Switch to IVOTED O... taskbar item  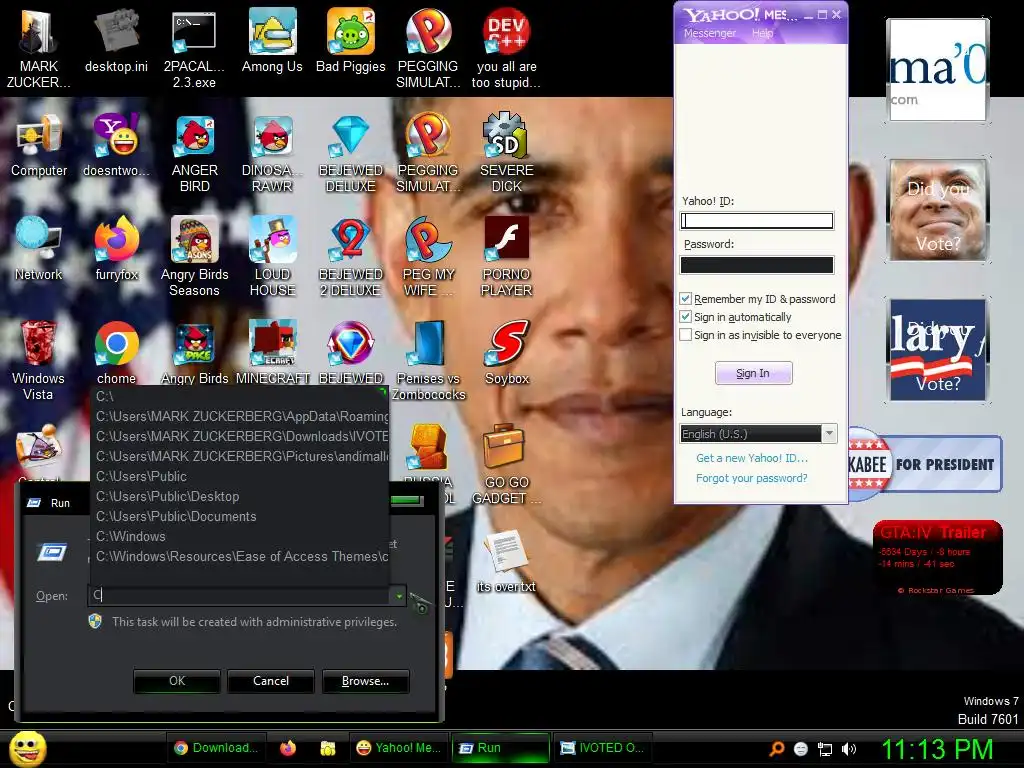coord(602,748)
